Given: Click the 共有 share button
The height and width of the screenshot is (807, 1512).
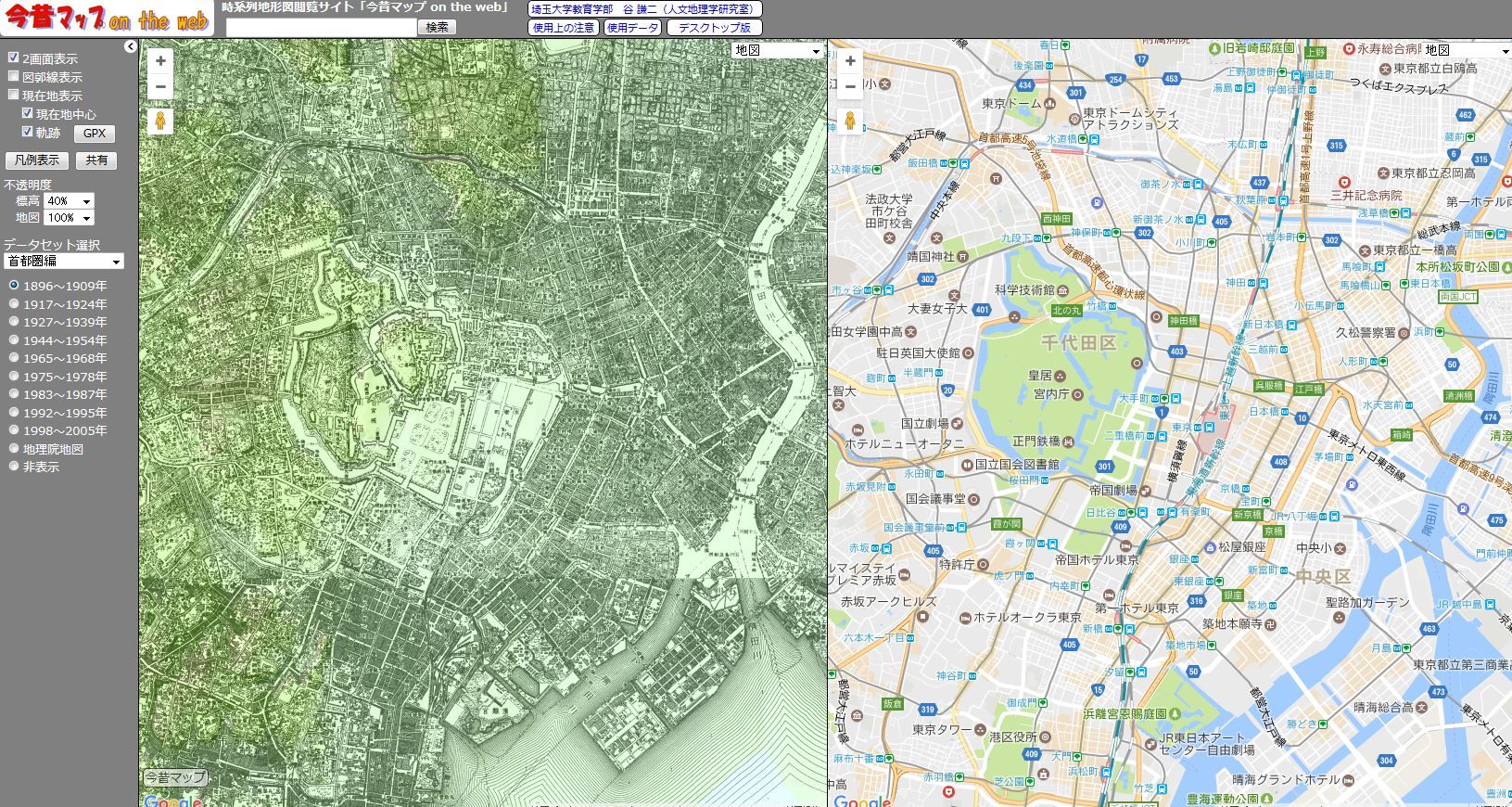Looking at the screenshot, I should 96,160.
